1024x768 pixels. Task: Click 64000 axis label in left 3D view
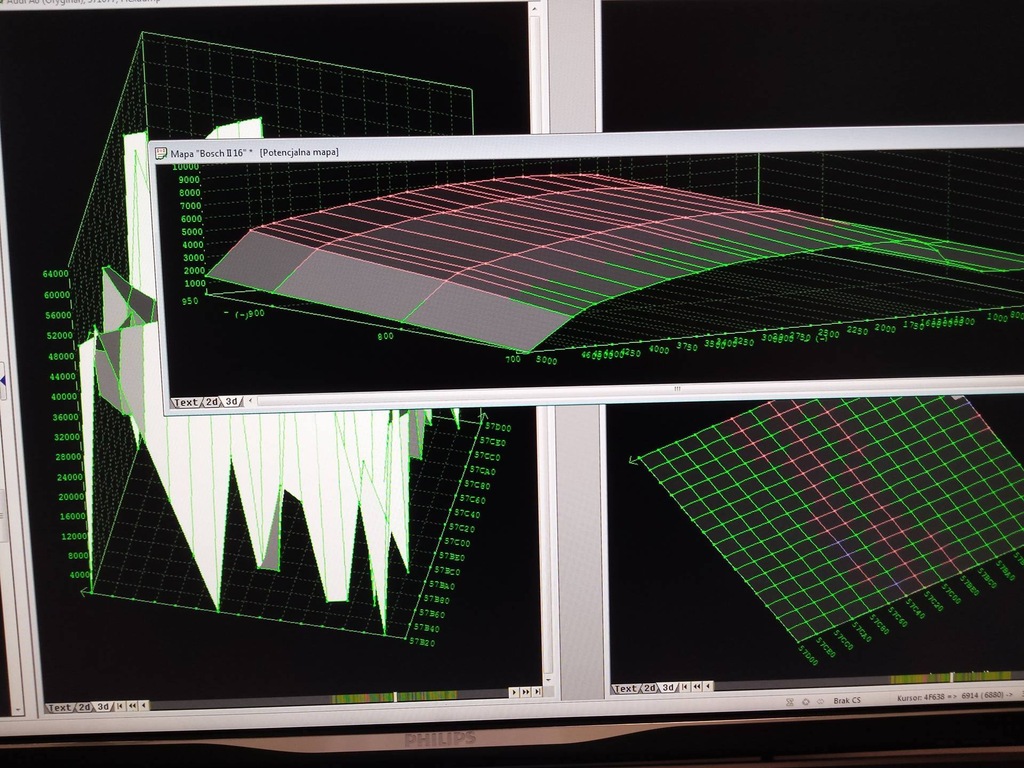(56, 274)
